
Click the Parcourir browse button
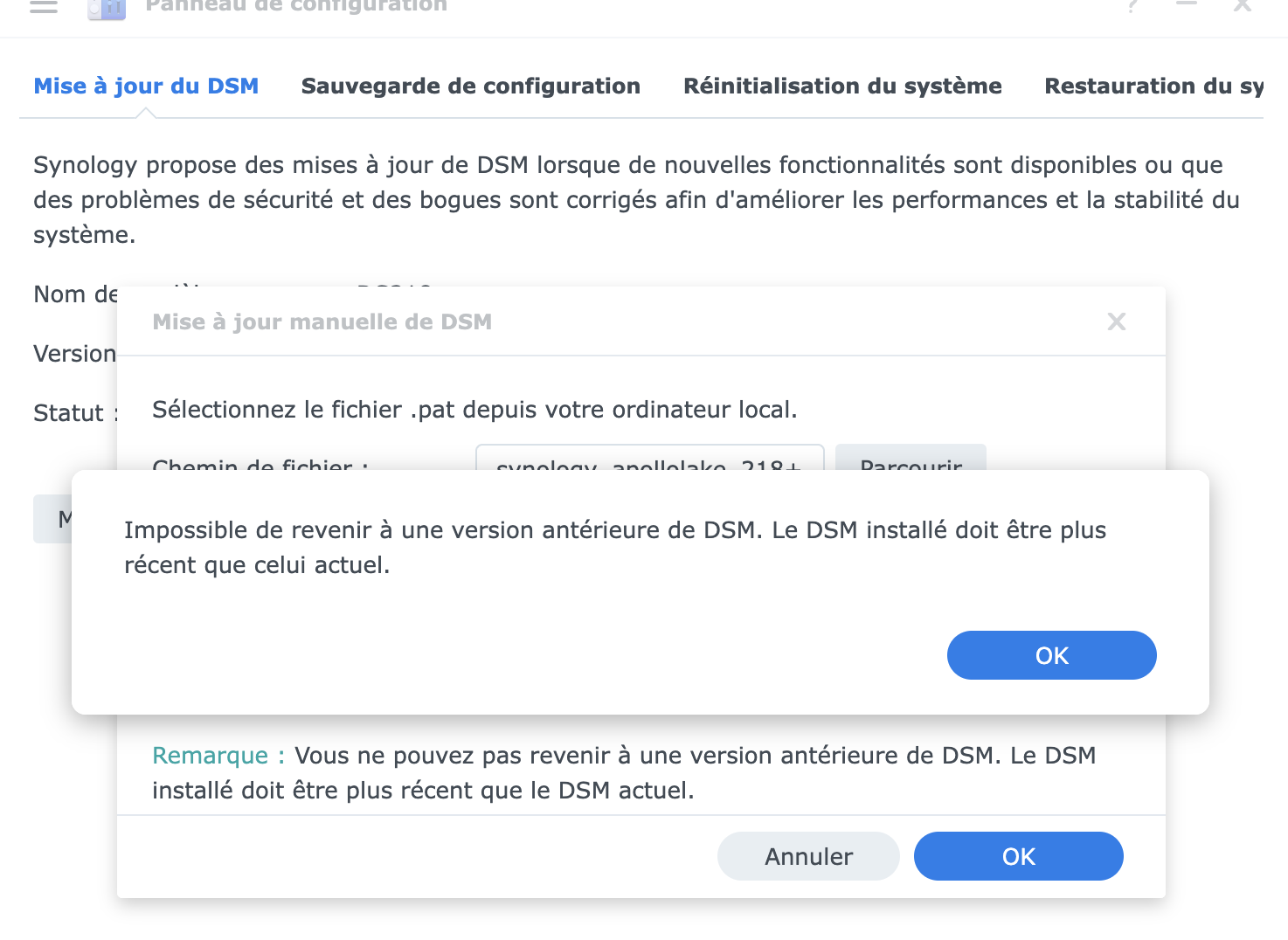point(911,458)
